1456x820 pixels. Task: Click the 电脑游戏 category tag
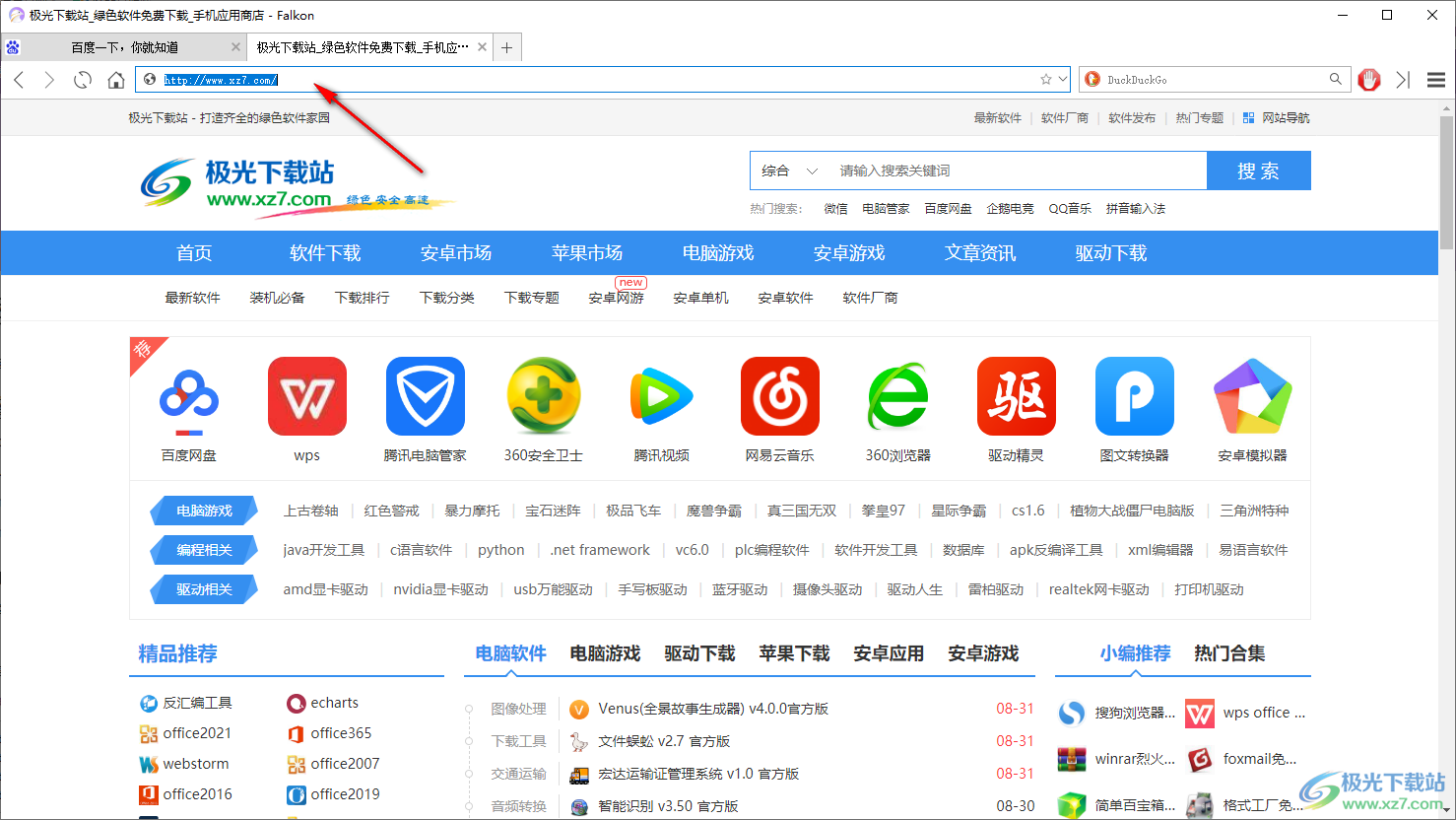[204, 511]
